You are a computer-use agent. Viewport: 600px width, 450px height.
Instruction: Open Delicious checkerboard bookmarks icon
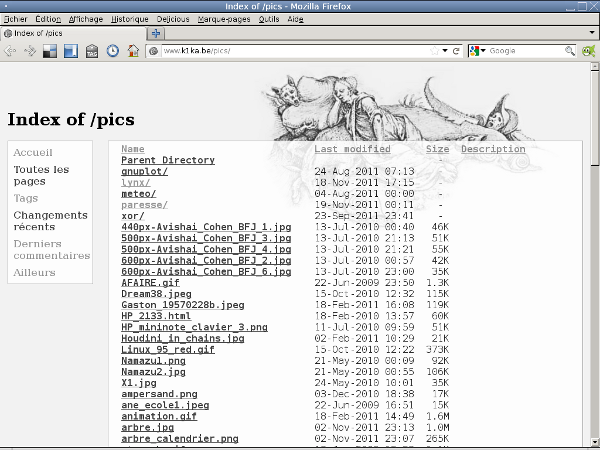(x=50, y=51)
